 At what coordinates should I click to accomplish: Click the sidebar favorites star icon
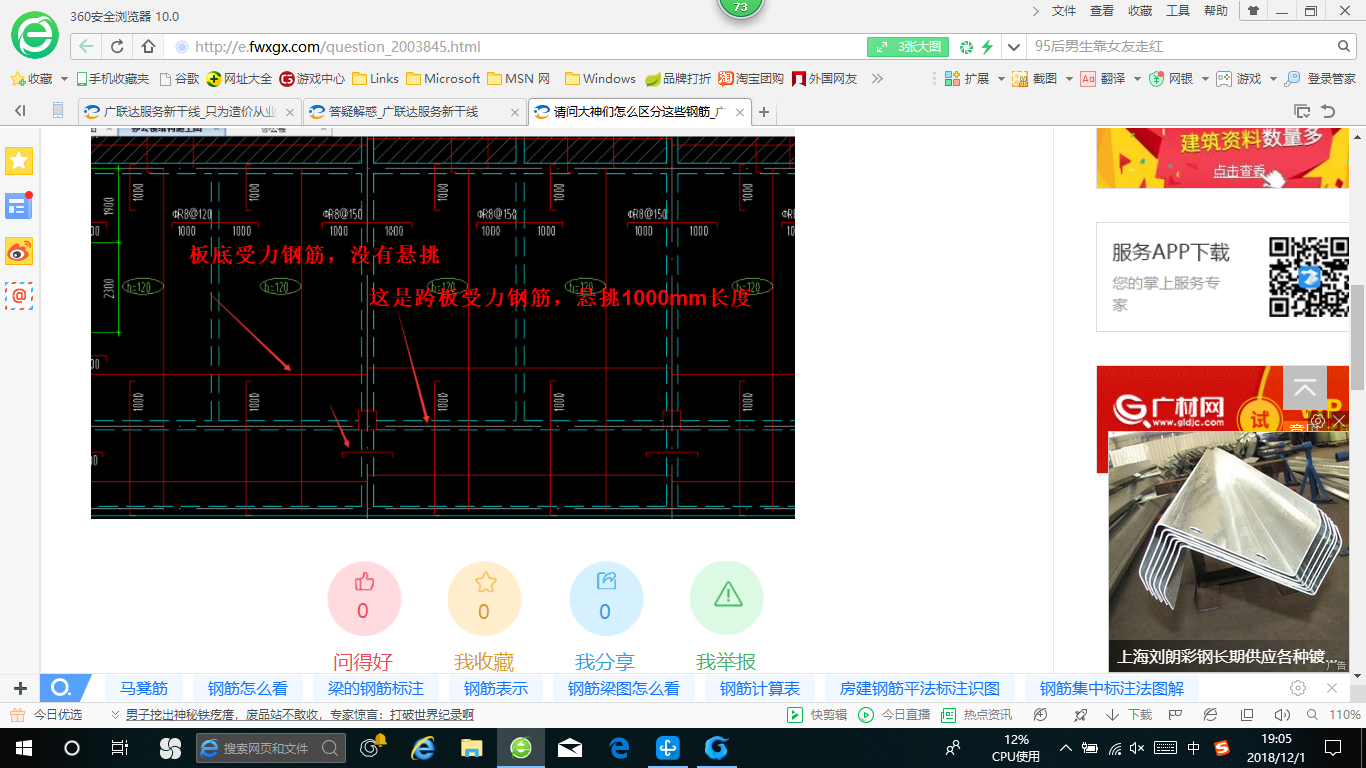click(x=19, y=161)
